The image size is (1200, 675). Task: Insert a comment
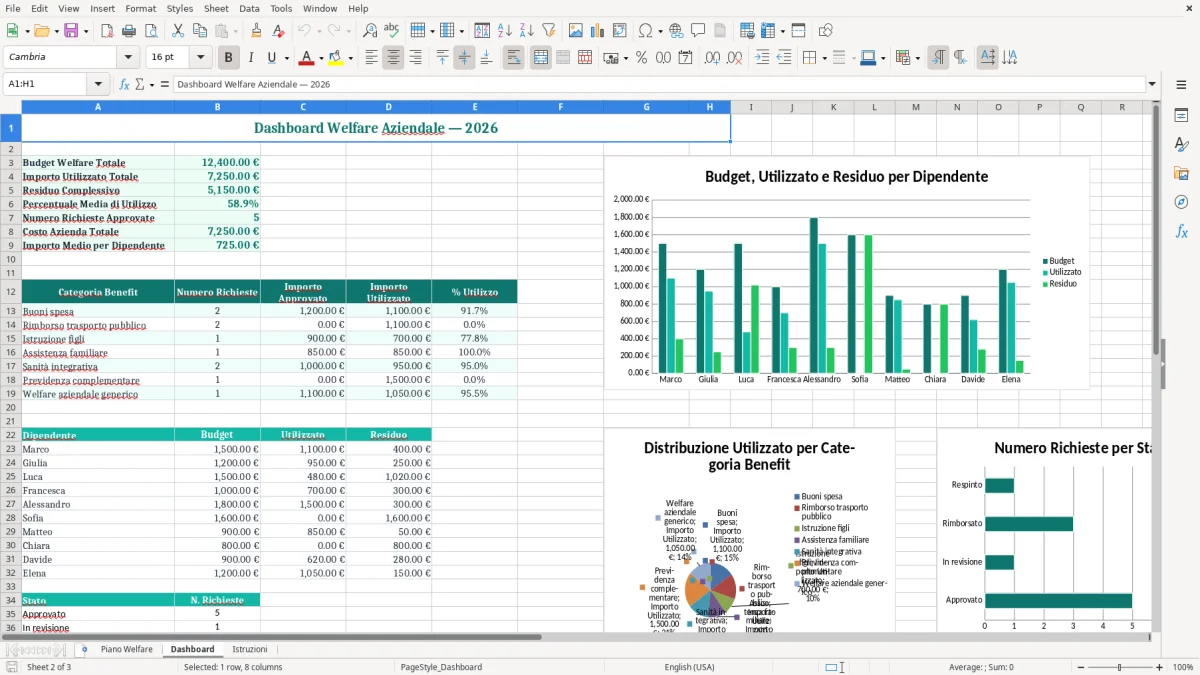click(x=698, y=31)
